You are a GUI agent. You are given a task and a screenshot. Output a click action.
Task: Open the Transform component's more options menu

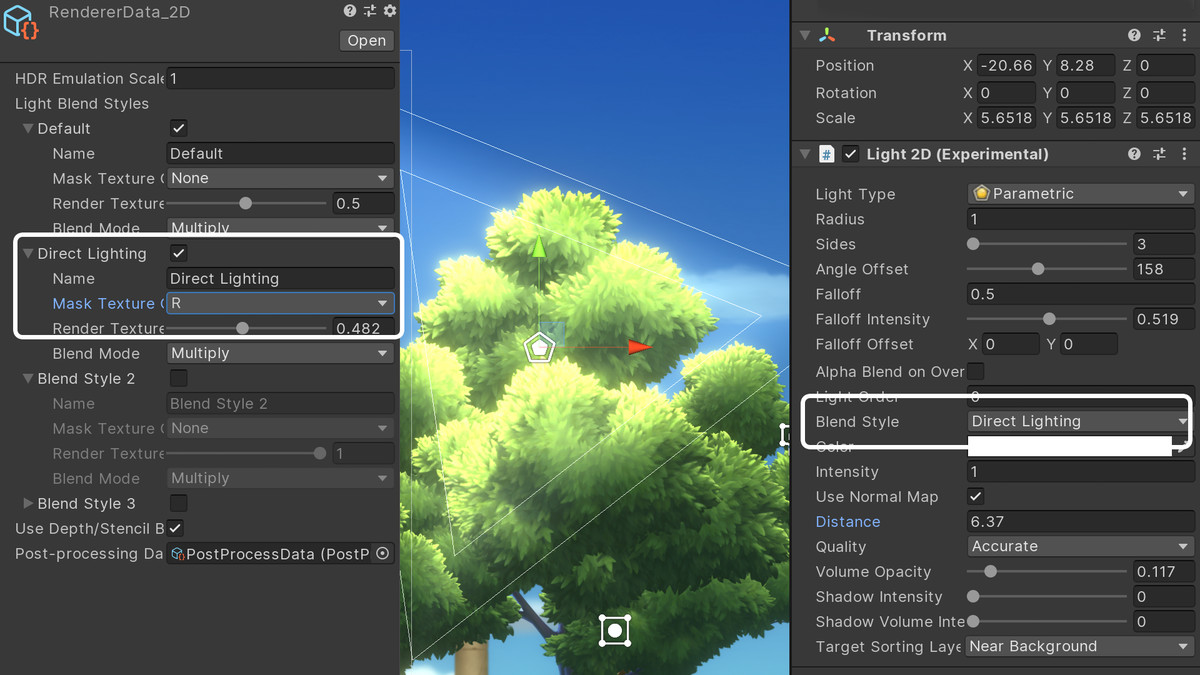coord(1184,35)
